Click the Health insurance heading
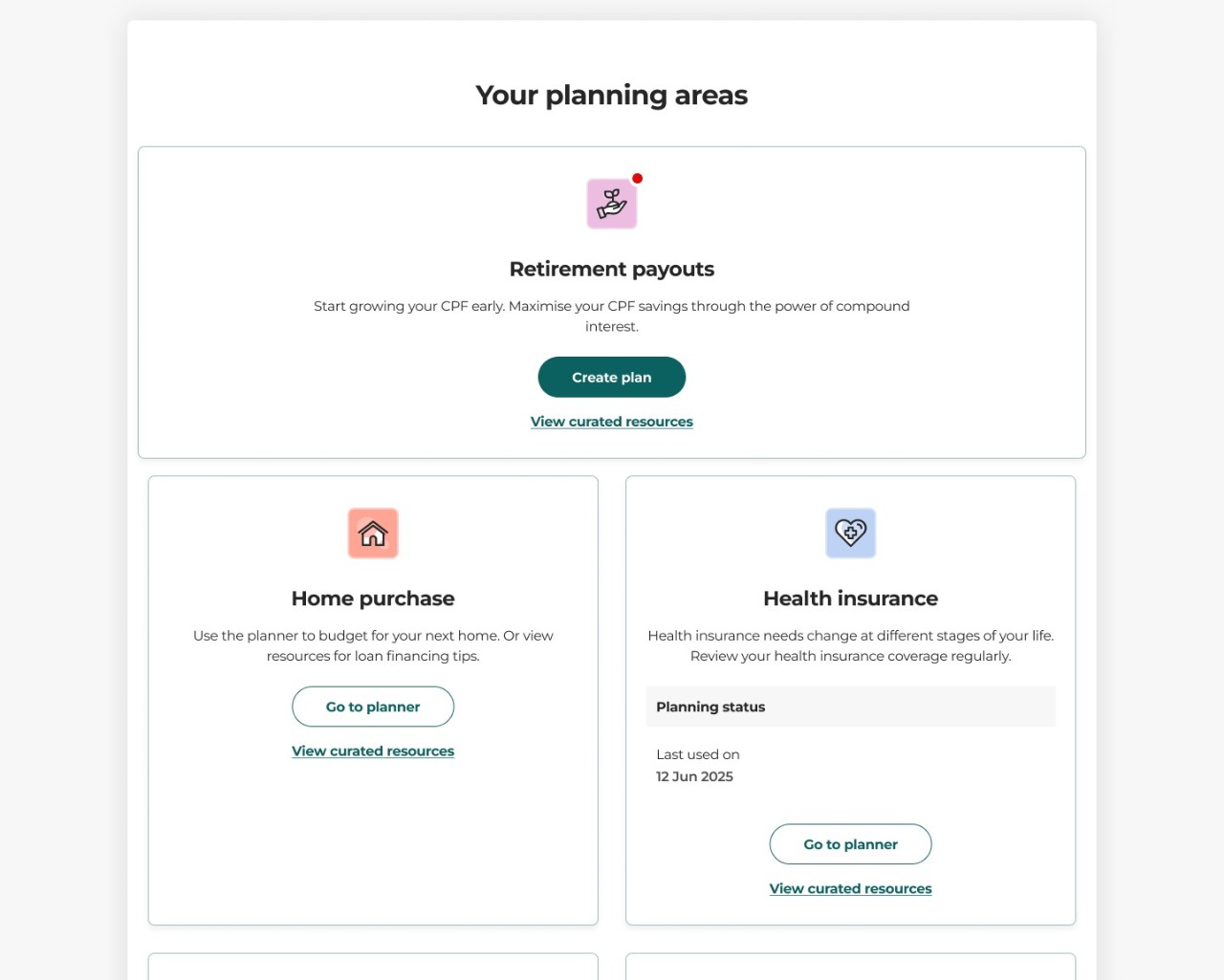1224x980 pixels. click(851, 599)
